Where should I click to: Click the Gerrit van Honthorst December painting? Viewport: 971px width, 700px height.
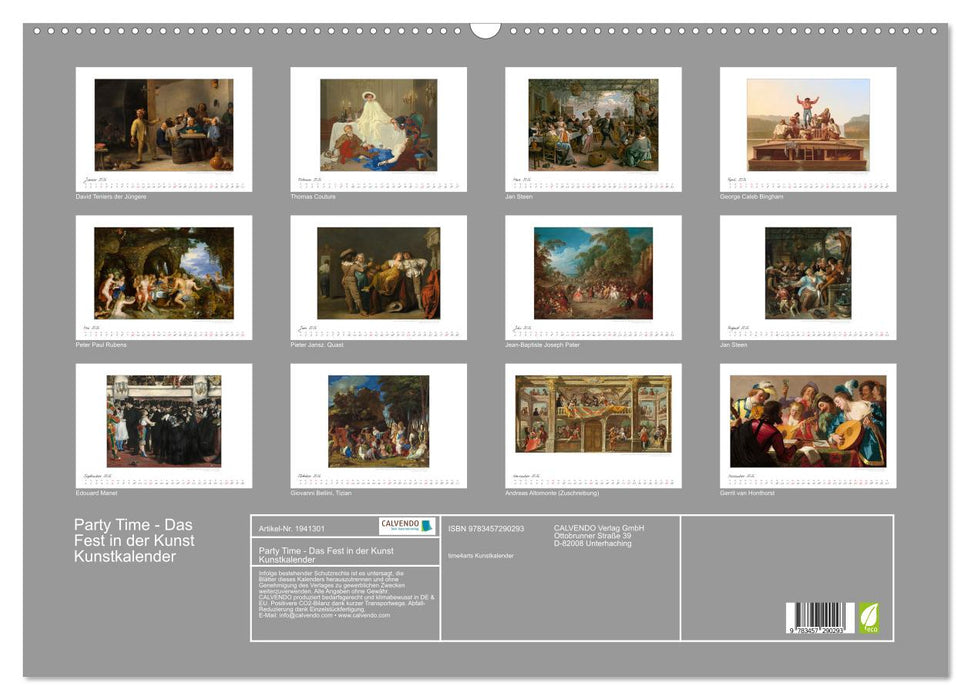800,420
